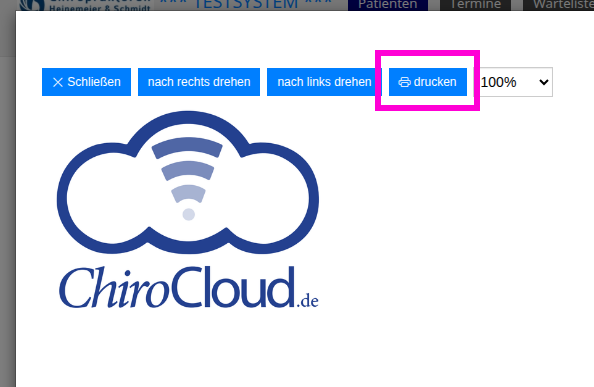594x387 pixels.
Task: Rotate image with nach rechts drehen
Action: coord(199,82)
